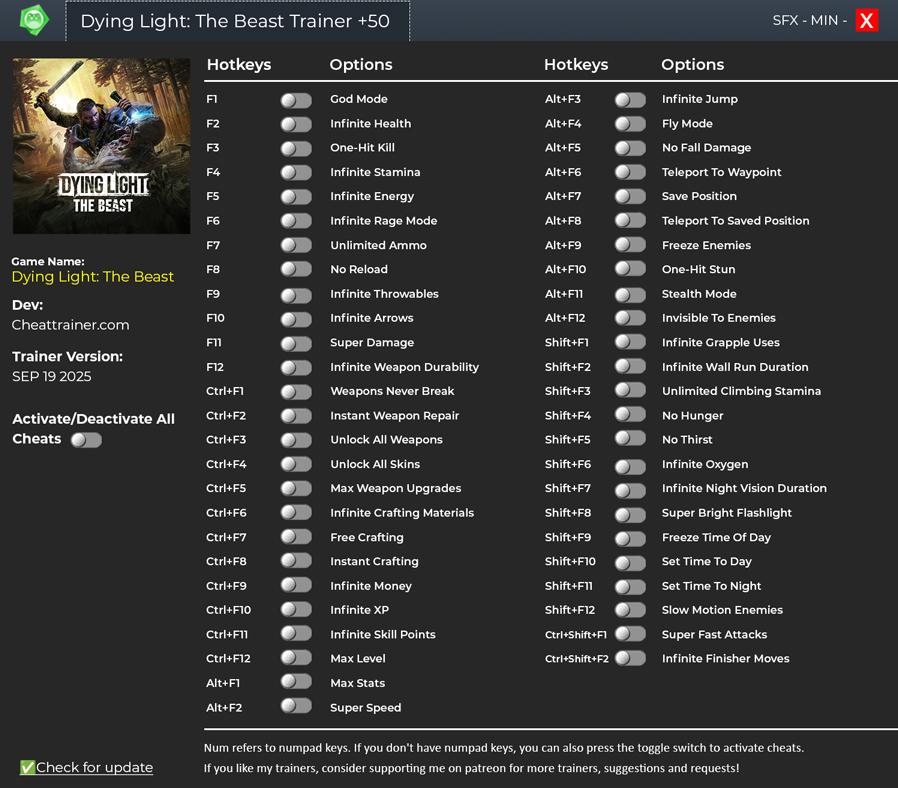The height and width of the screenshot is (788, 898).
Task: Click the green gamepad logo icon
Action: [34, 20]
